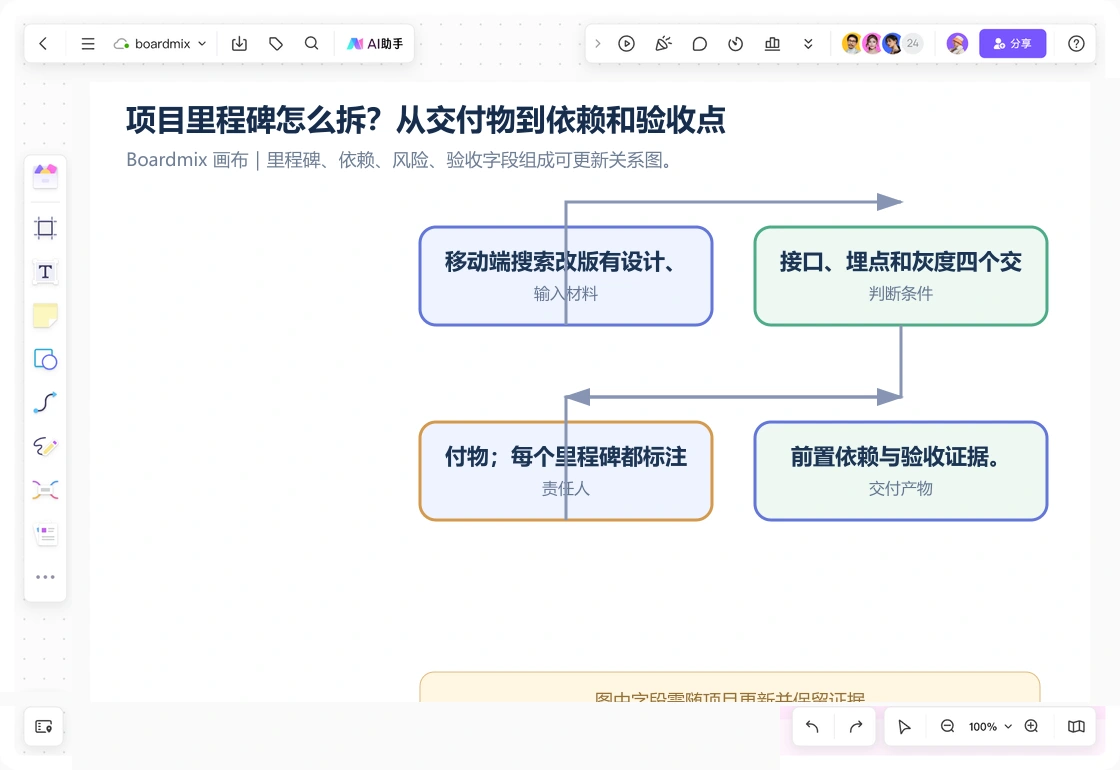Show the 24 collaborators badge

point(913,44)
